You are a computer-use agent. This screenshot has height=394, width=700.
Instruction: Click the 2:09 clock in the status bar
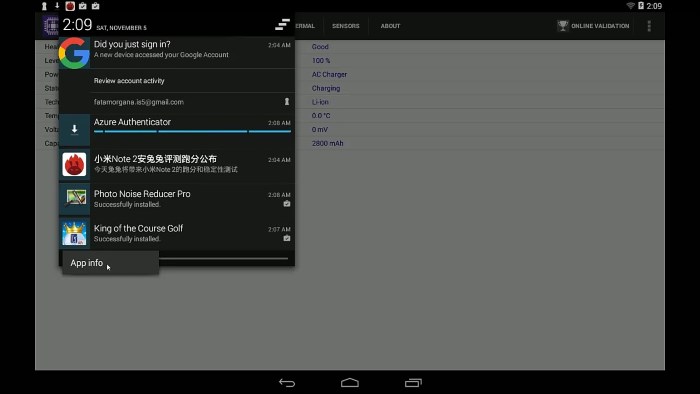(x=654, y=6)
